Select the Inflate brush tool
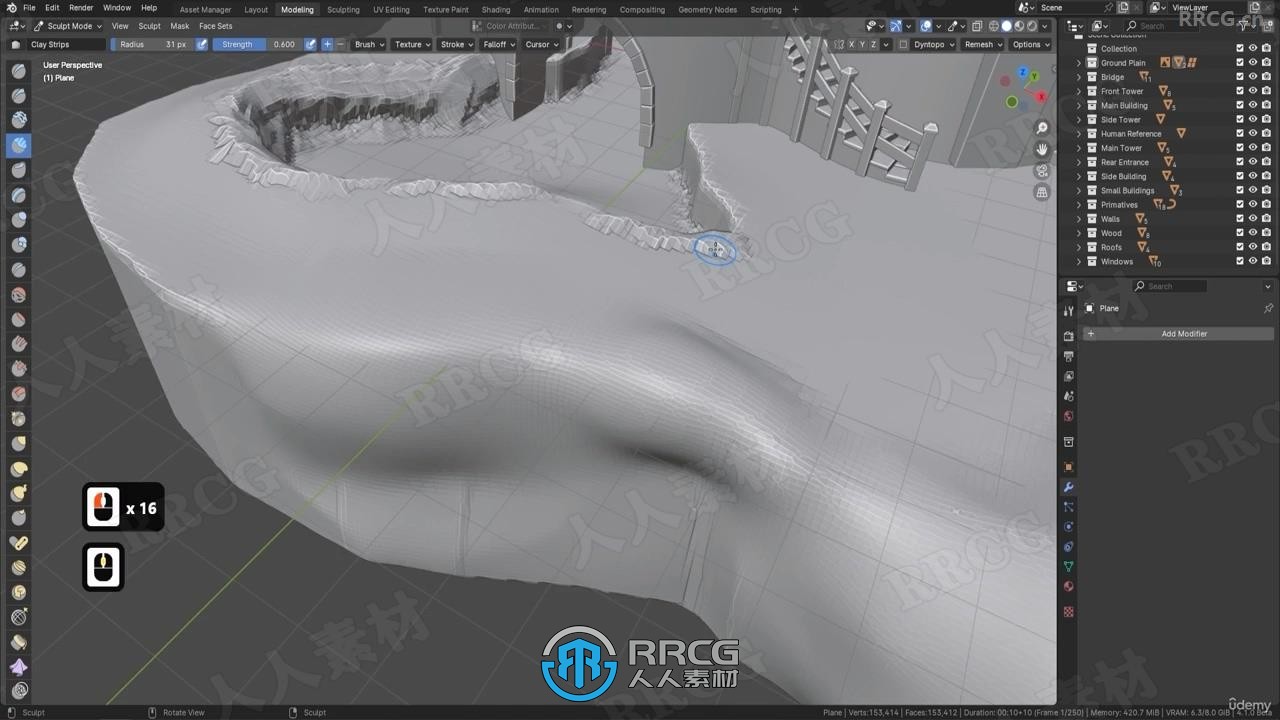1280x720 pixels. (x=19, y=220)
